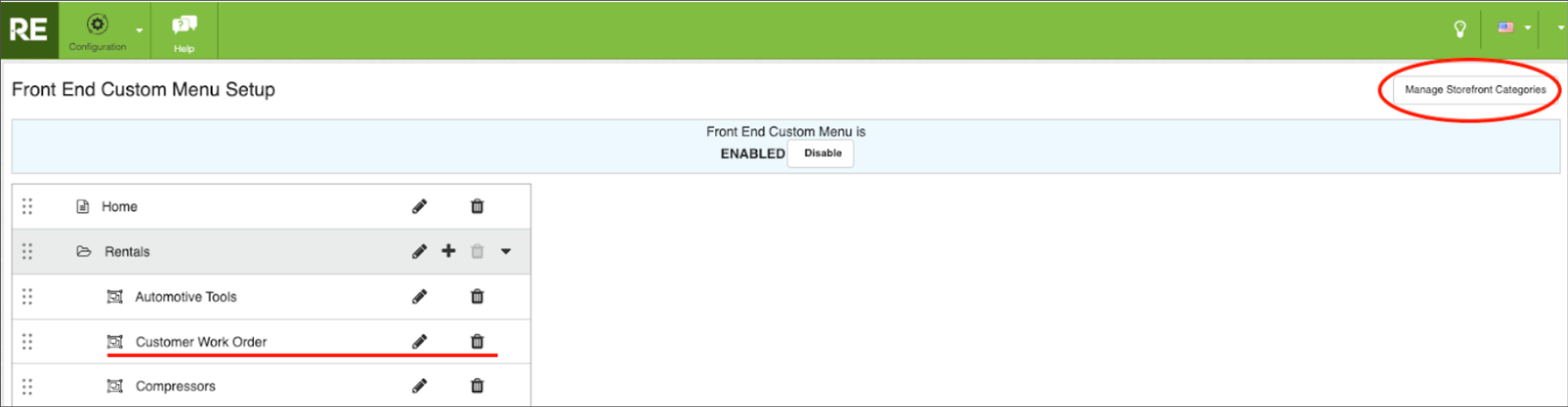Click the lightbulb tips icon
The image size is (1568, 407).
[1460, 29]
